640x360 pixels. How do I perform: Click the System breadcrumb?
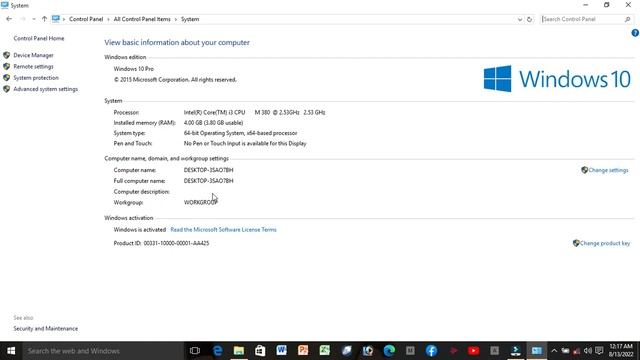pyautogui.click(x=190, y=19)
